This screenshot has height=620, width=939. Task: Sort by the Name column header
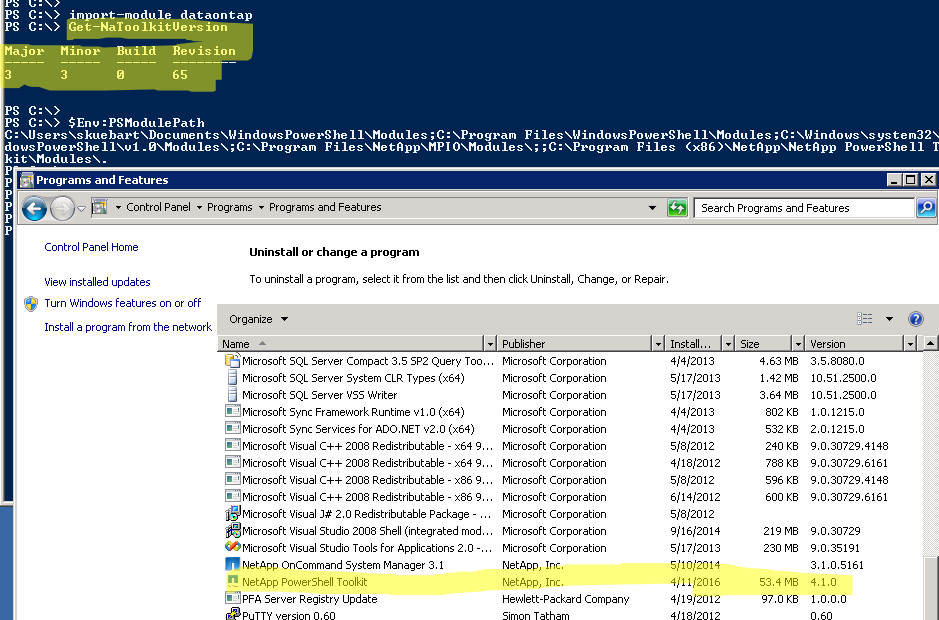[x=351, y=344]
